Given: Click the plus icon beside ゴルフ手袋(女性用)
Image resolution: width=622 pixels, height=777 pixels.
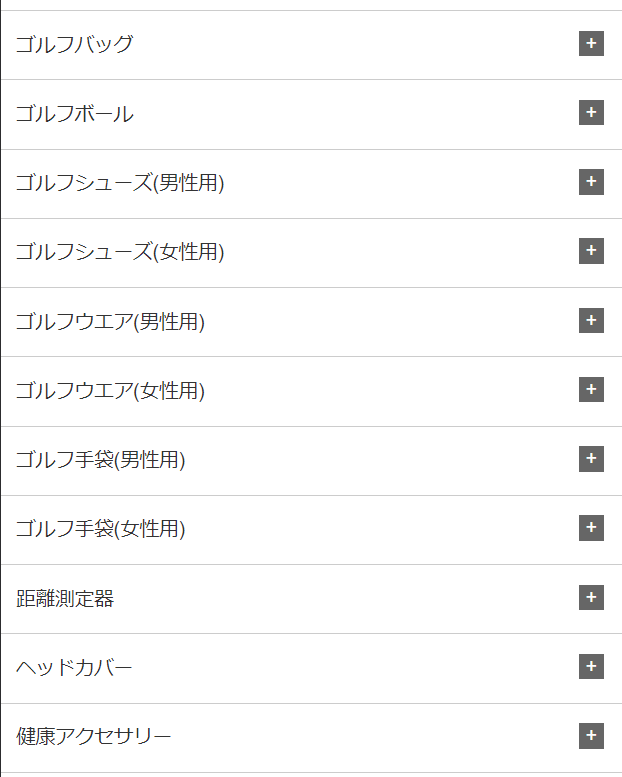Looking at the screenshot, I should 591,528.
